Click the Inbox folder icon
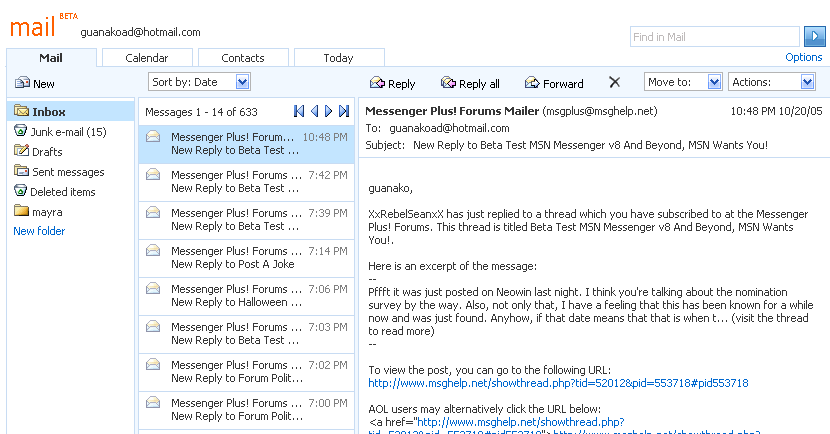 22,111
